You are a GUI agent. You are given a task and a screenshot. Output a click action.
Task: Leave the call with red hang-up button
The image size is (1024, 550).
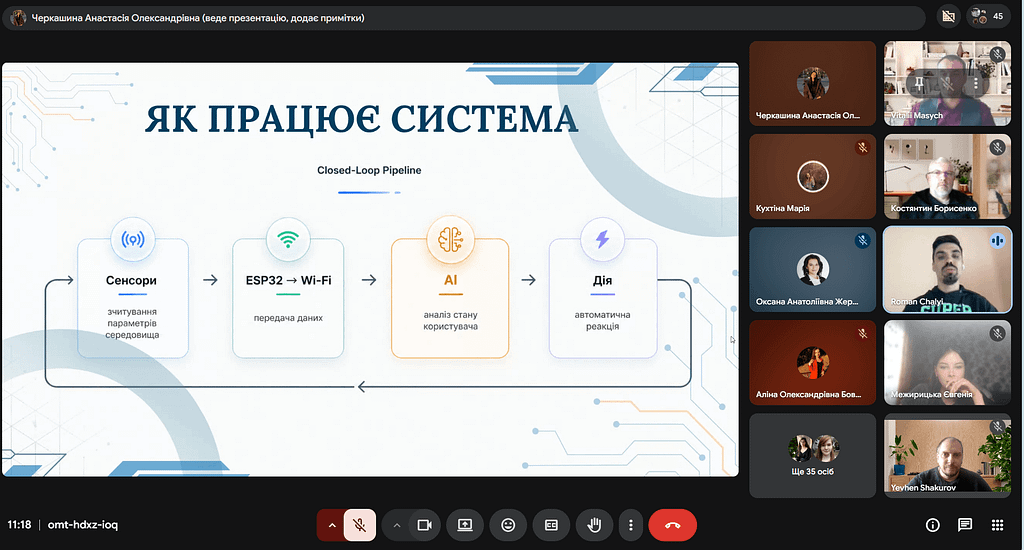(673, 525)
